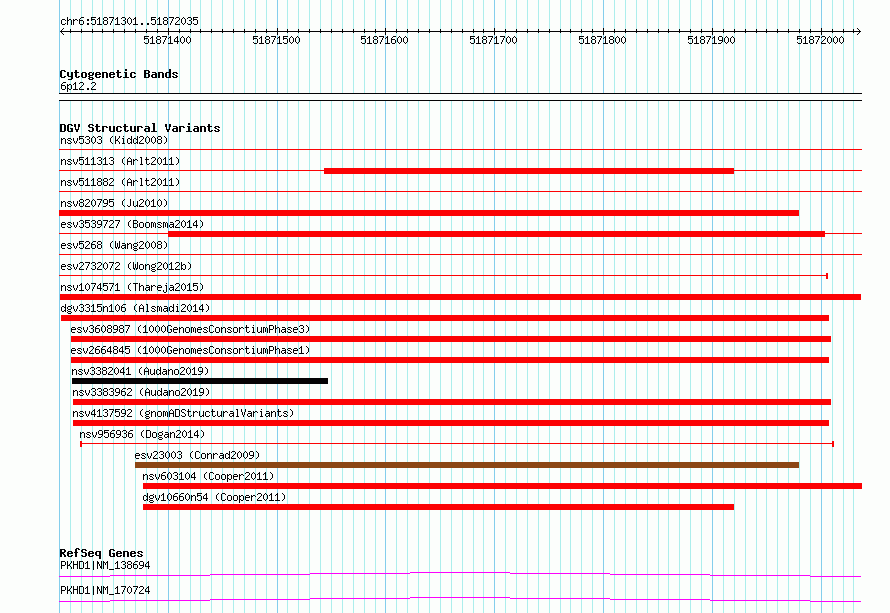Image resolution: width=890 pixels, height=613 pixels.
Task: Click the chr6:51871301..51872035 region label
Action: 129,22
